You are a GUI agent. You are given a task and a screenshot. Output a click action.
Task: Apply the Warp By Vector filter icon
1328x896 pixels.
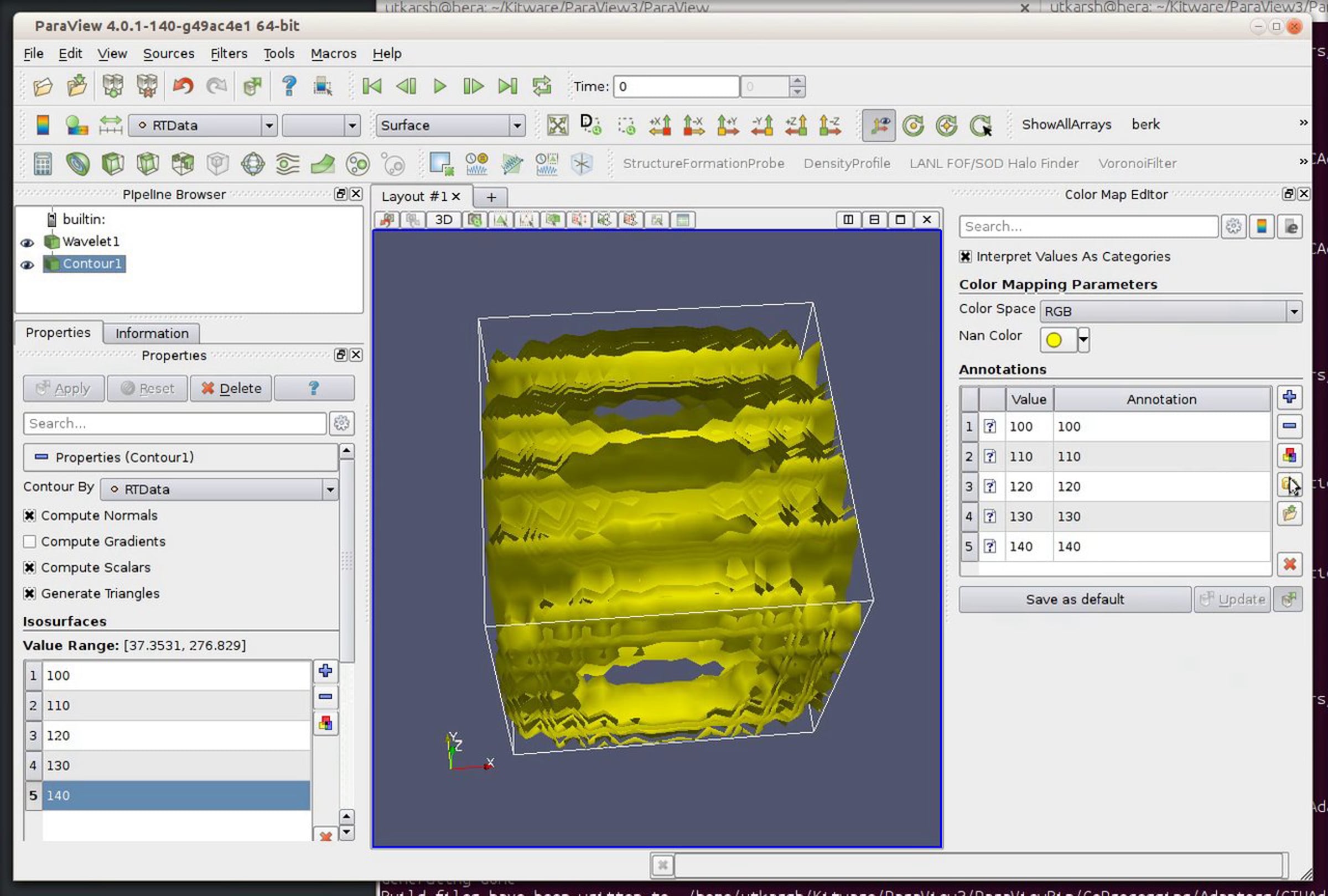pyautogui.click(x=323, y=164)
